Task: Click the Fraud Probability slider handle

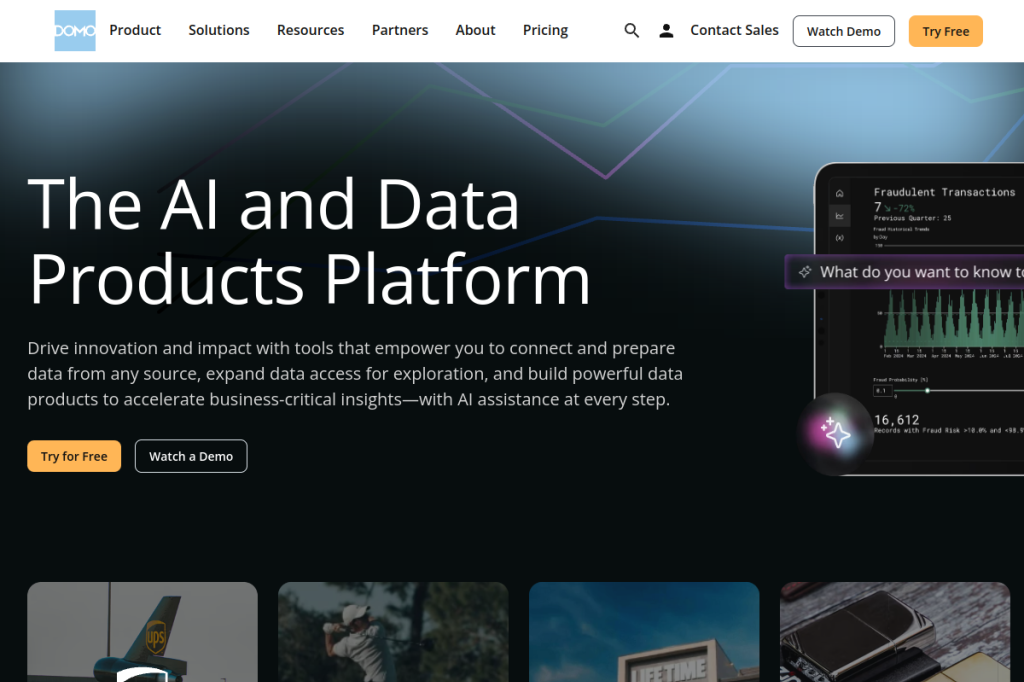Action: [x=927, y=391]
